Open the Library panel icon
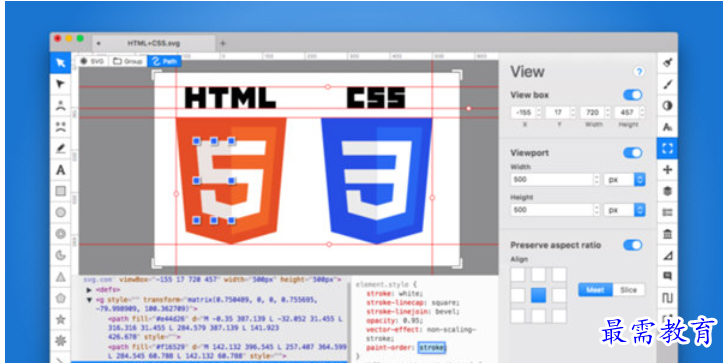Screen dimensions: 723x363 (x=667, y=234)
